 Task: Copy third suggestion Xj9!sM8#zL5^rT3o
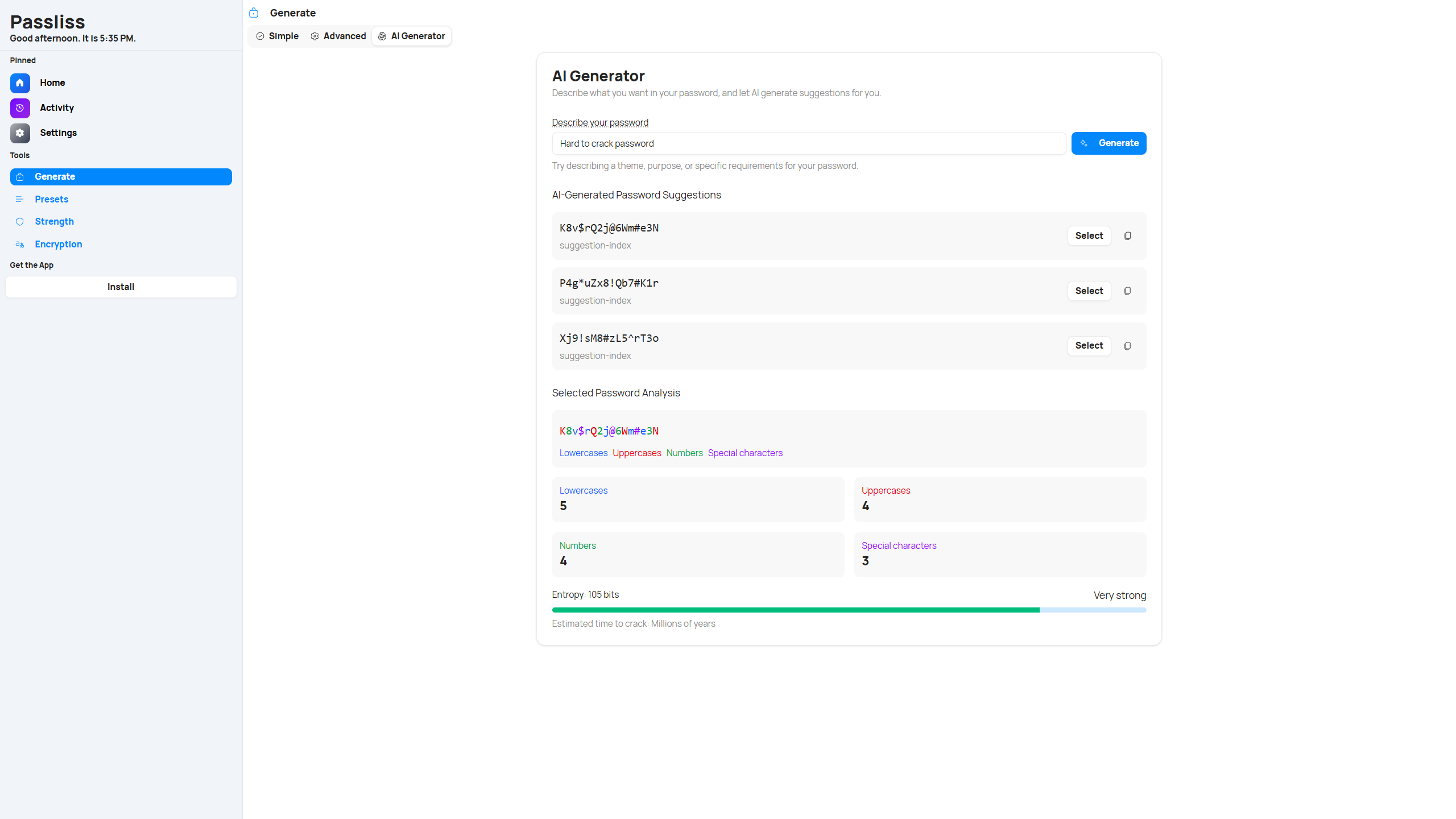coord(1127,346)
